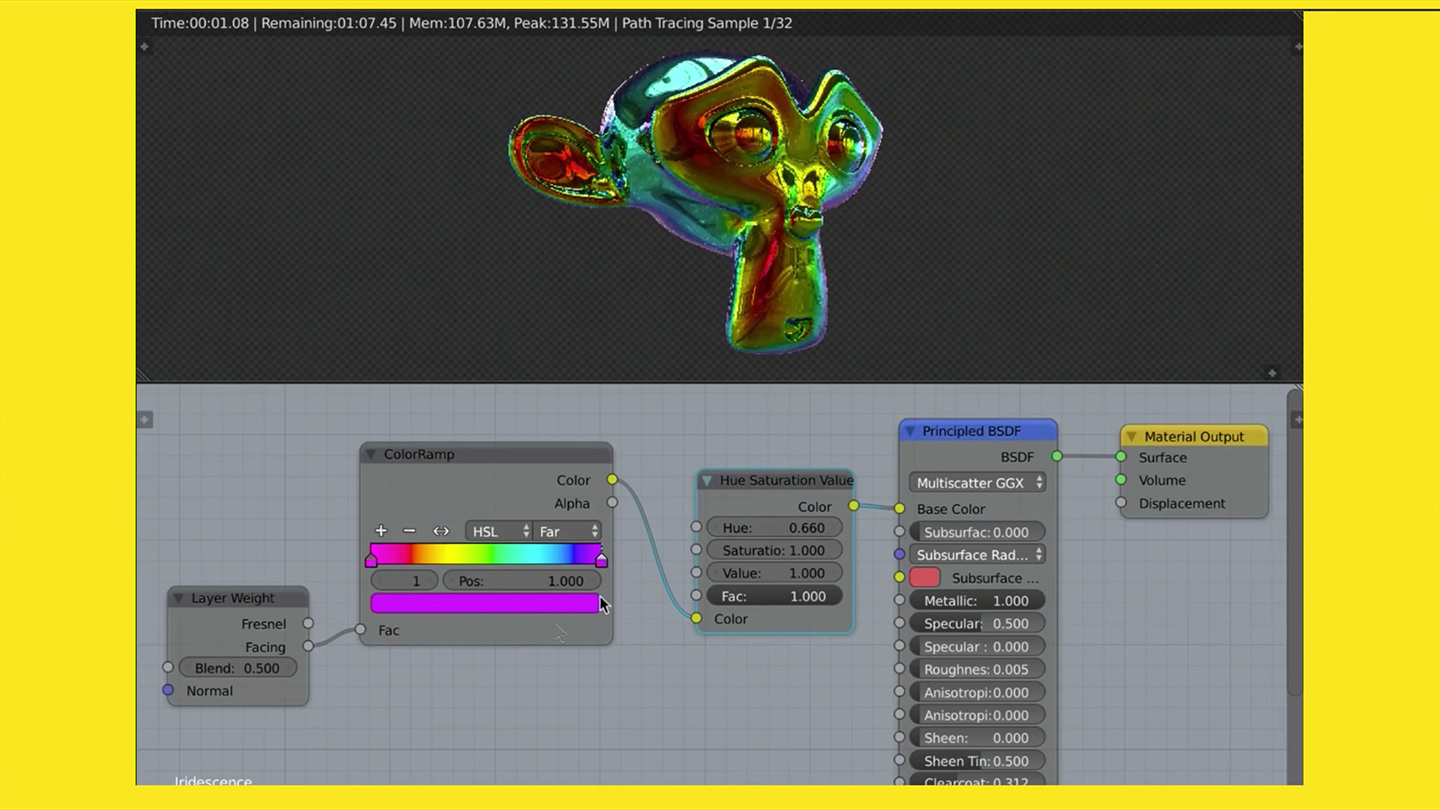Screen dimensions: 1440x810
Task: Collapse the Principled BSDF node
Action: 910,431
